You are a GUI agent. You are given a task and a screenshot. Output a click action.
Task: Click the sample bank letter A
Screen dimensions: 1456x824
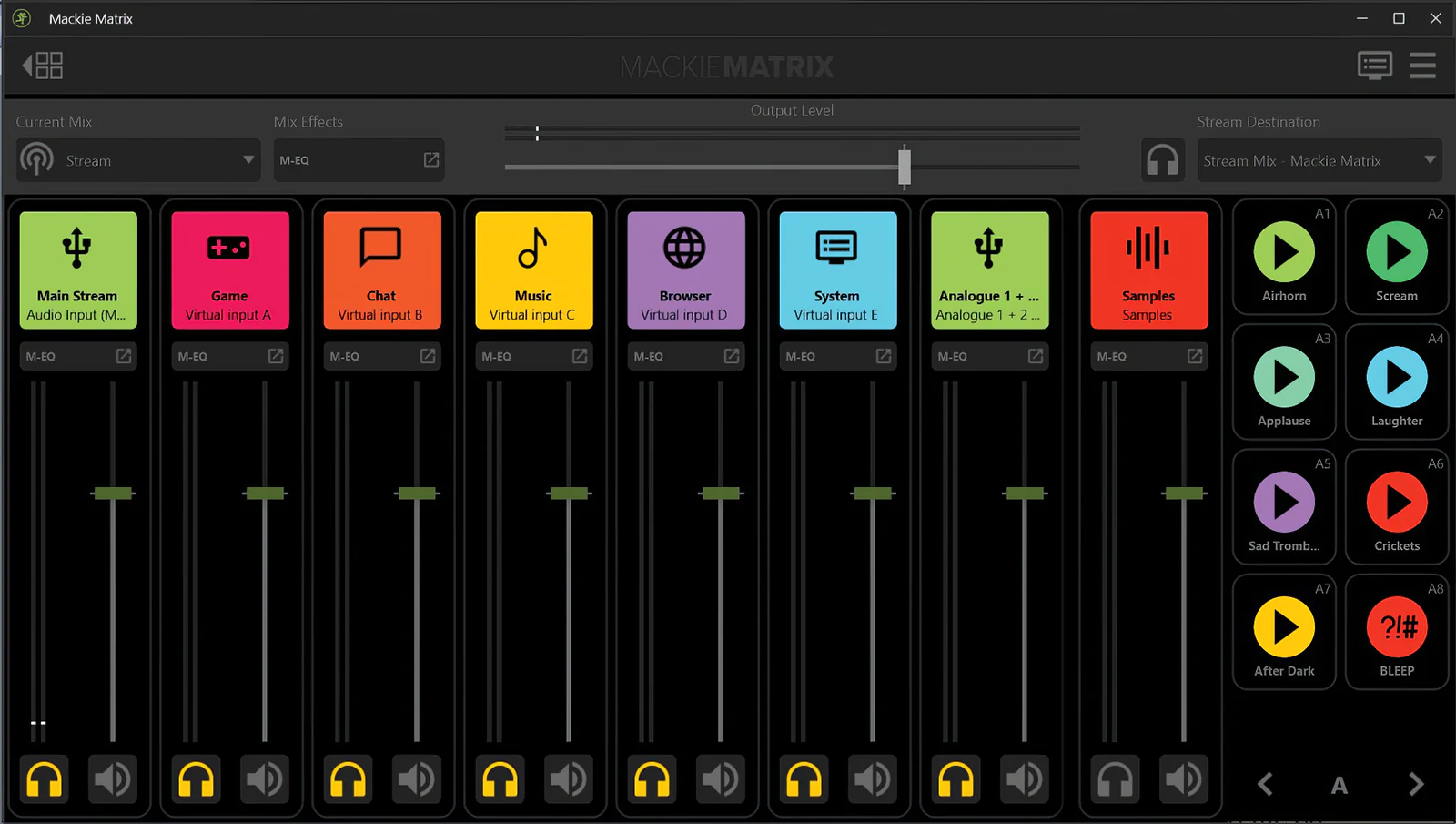click(1340, 785)
